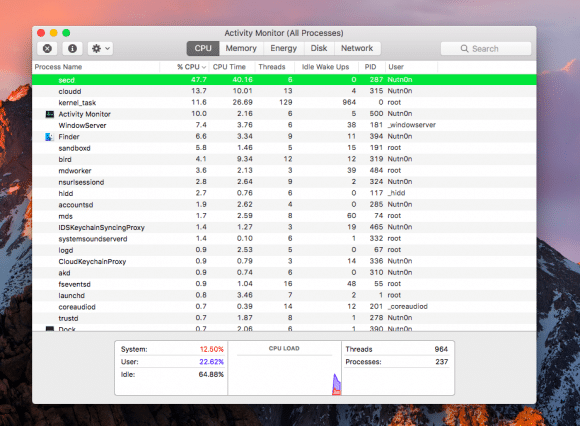Click the _hidd user cell
The width and height of the screenshot is (580, 426).
point(396,193)
